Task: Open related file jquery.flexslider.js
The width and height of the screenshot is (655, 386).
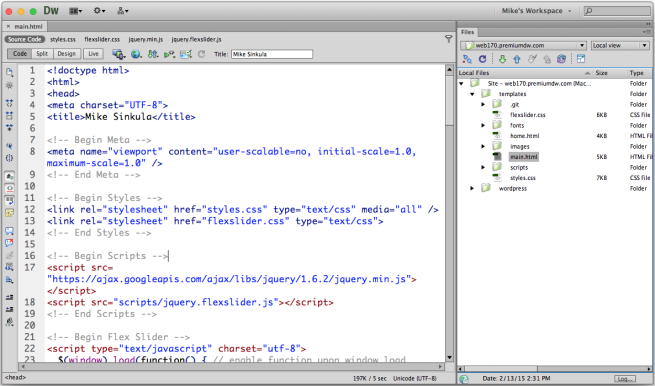Action: click(196, 39)
